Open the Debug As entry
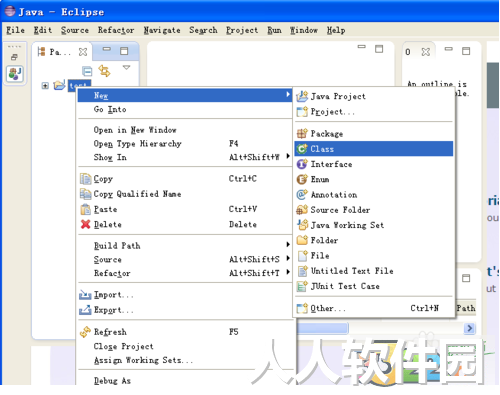The image size is (500, 395). click(x=185, y=380)
